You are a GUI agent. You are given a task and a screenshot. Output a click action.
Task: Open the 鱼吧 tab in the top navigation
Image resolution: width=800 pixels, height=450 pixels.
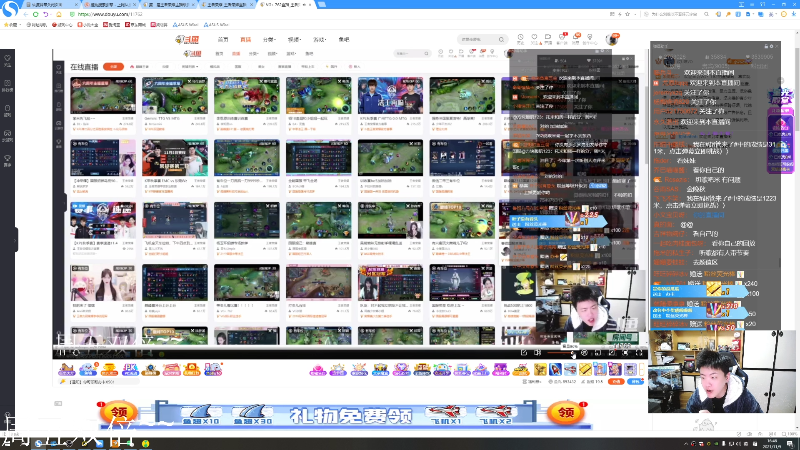point(344,39)
